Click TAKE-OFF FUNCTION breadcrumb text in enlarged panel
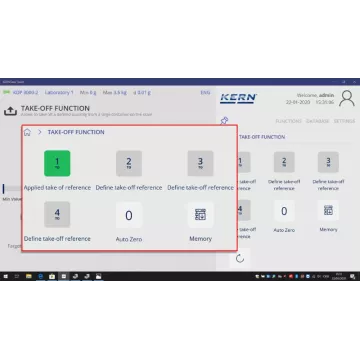Screen dimensions: 360x360 tap(76, 132)
